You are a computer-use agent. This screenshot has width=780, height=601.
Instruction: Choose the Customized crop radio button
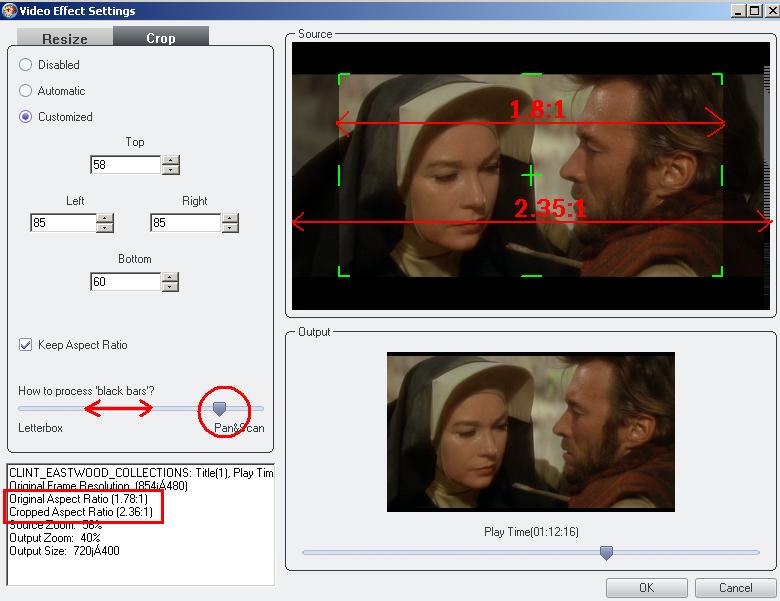point(26,117)
